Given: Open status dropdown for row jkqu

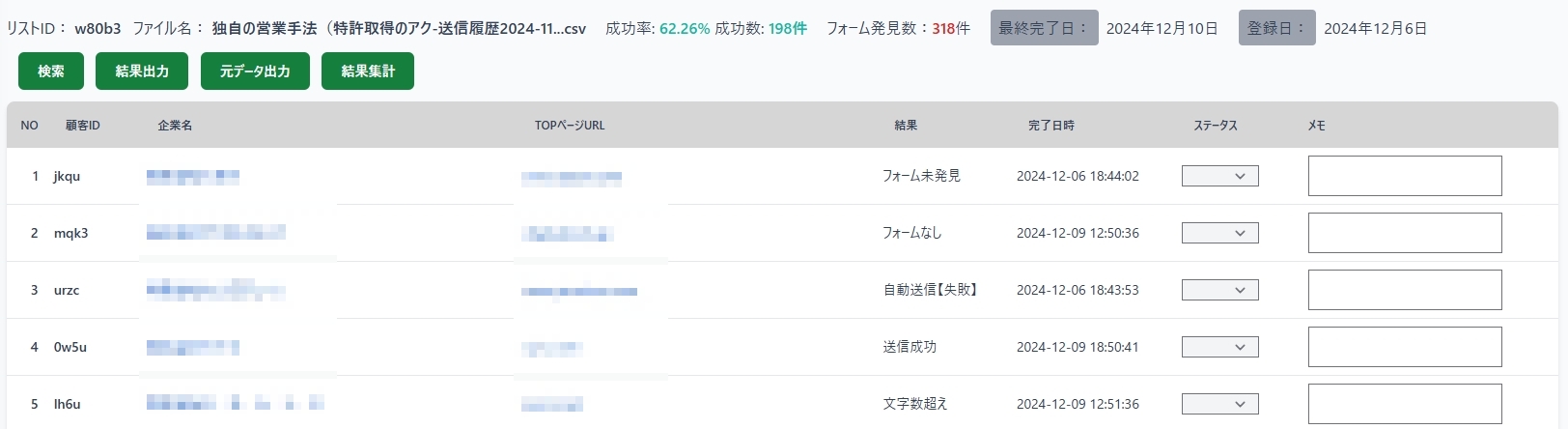Looking at the screenshot, I should point(1220,176).
